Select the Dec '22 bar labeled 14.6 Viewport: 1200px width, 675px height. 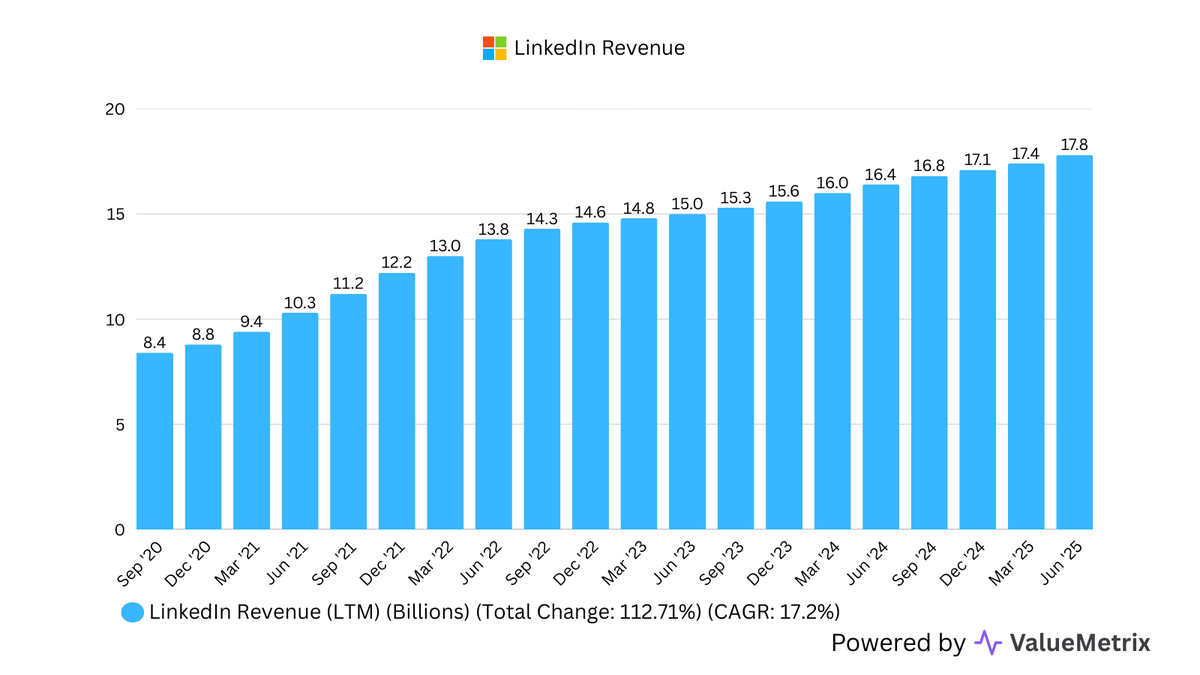tap(590, 376)
